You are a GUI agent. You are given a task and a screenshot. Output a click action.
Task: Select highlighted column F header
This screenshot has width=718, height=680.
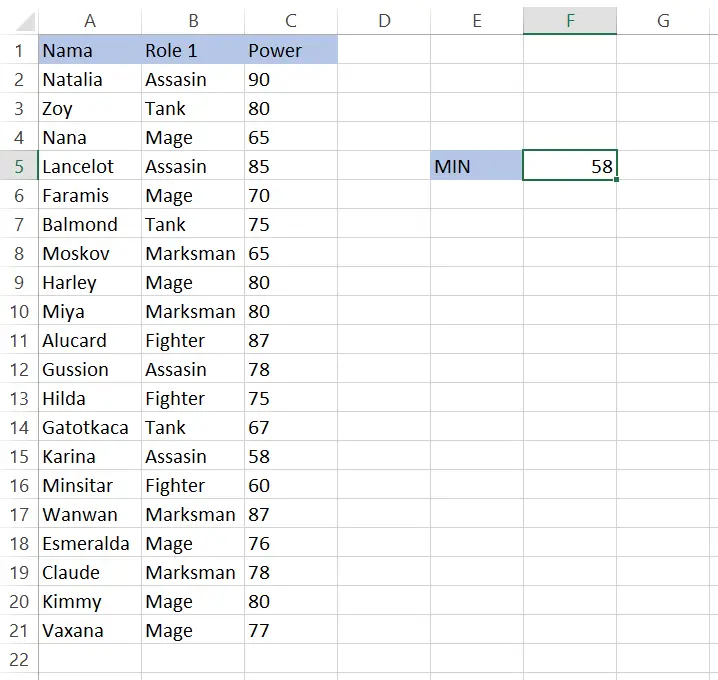coord(570,21)
